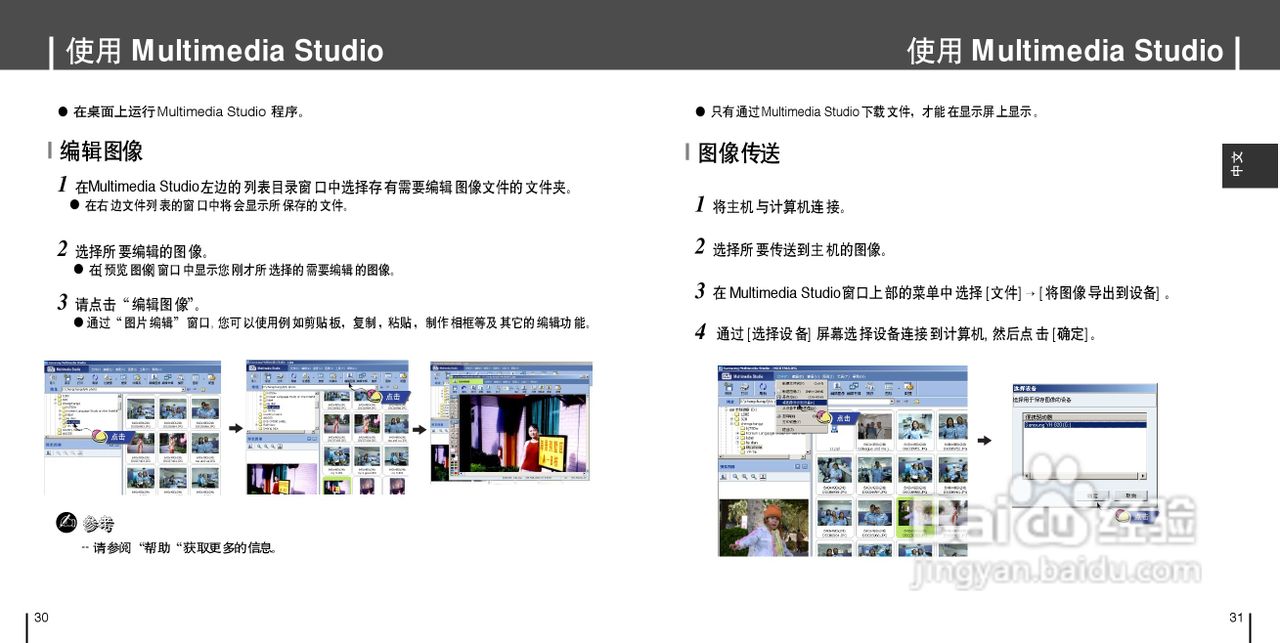The height and width of the screenshot is (643, 1280).
Task: Click the preview image in page 30's second screenshot
Action: click(x=283, y=479)
